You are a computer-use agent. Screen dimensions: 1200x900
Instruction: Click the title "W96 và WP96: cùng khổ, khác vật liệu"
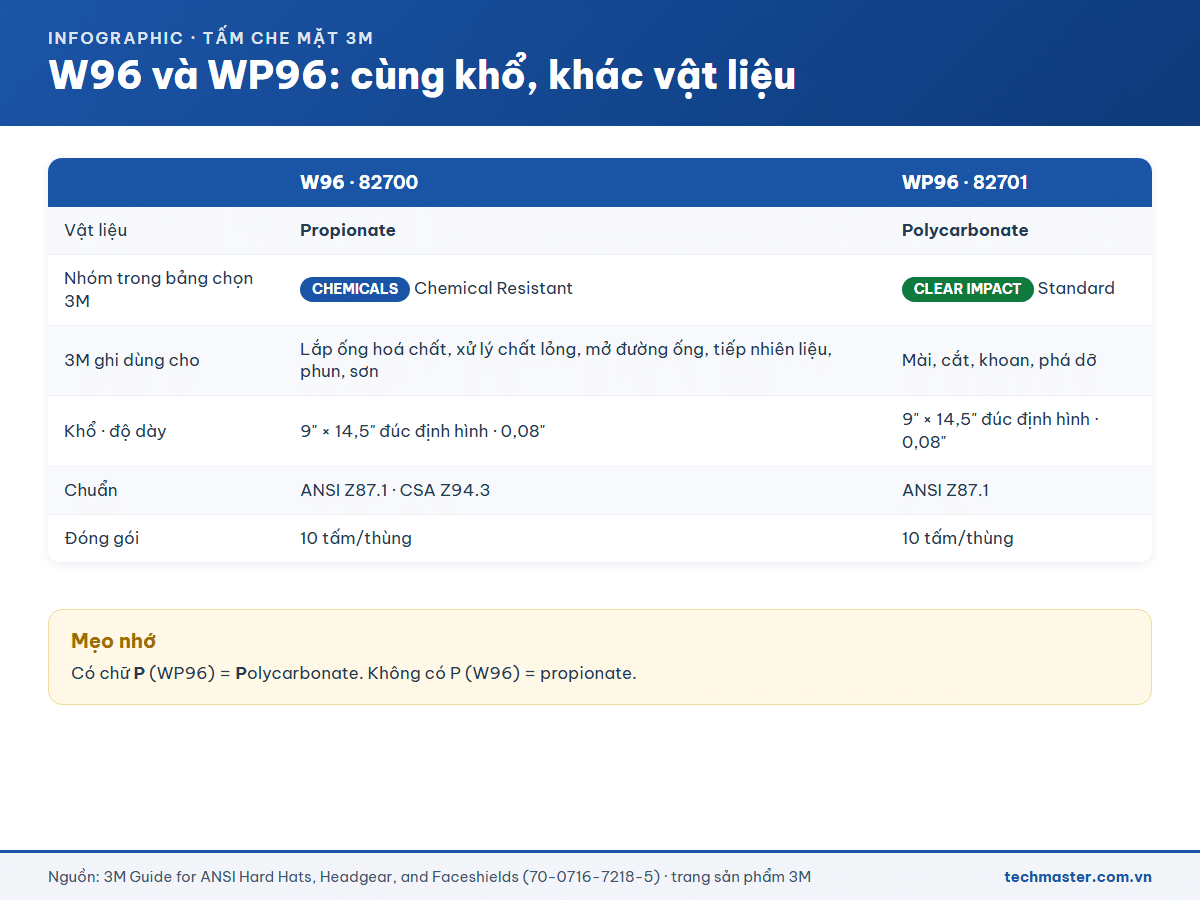(422, 76)
